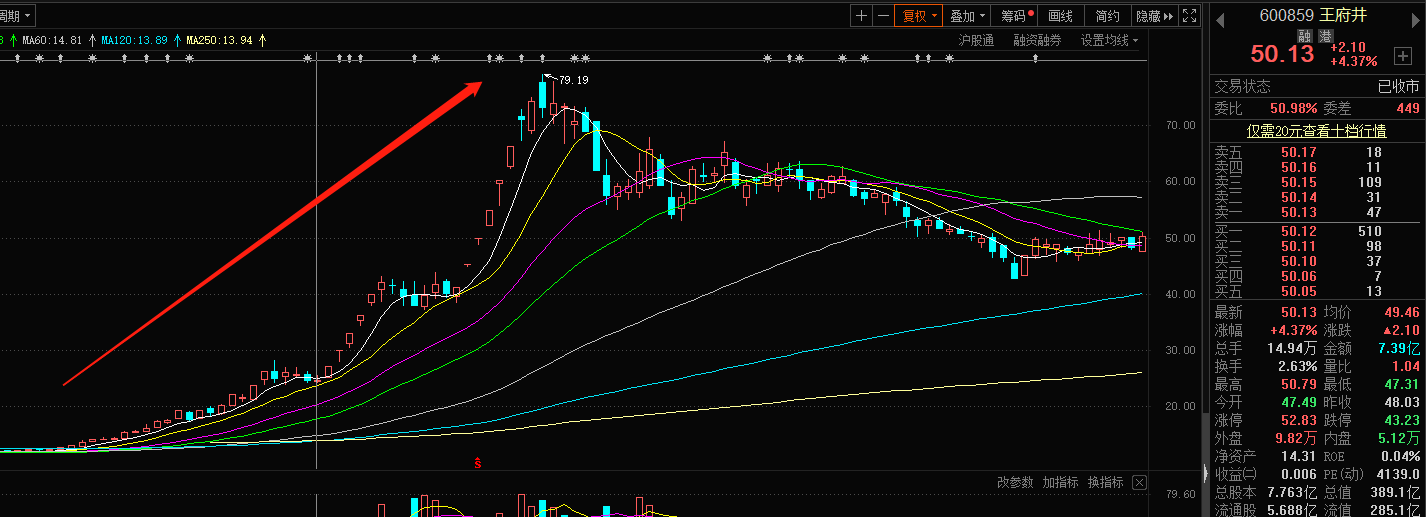Select 画线 drawing tools

1060,16
